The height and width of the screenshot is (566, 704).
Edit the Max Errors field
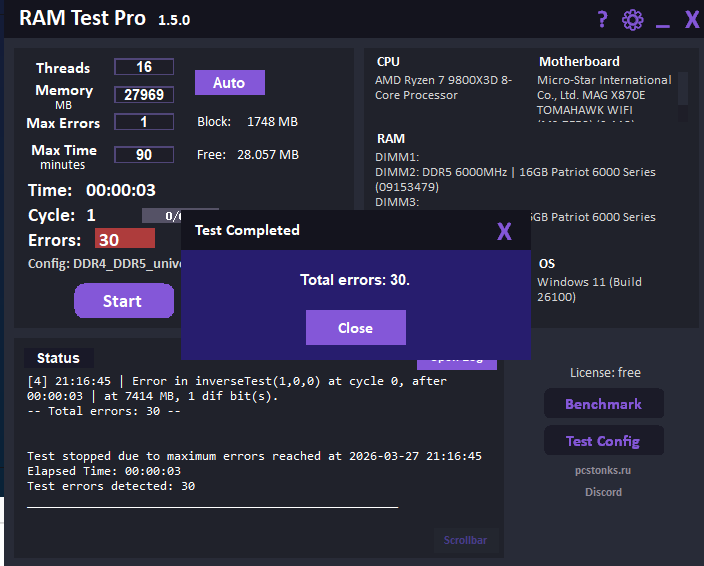[144, 122]
